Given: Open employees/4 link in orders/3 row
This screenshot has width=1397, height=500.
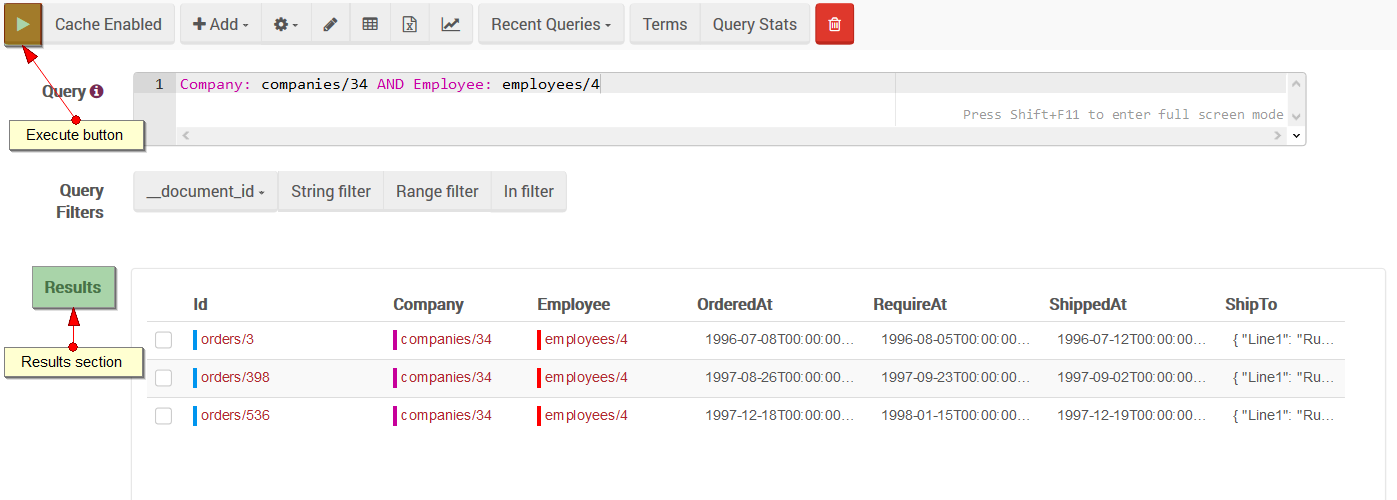Looking at the screenshot, I should 586,340.
